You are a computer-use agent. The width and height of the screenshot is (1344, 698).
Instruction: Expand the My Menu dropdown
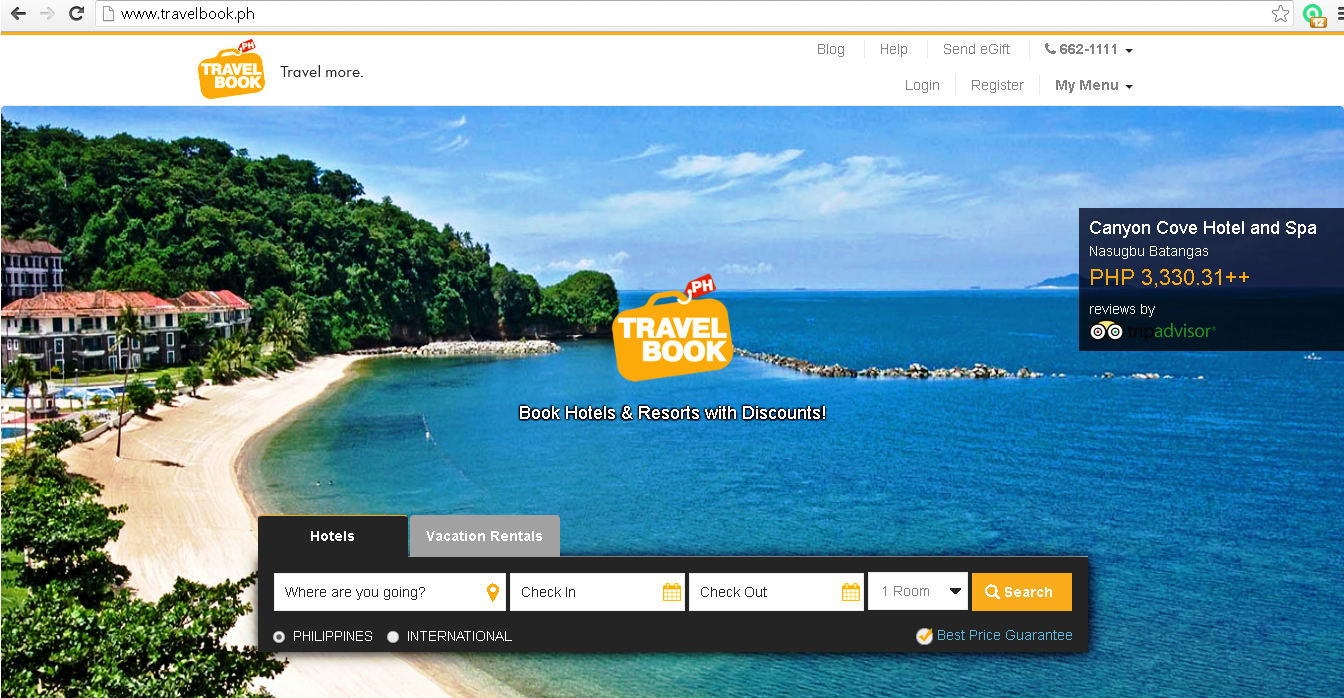[x=1093, y=85]
